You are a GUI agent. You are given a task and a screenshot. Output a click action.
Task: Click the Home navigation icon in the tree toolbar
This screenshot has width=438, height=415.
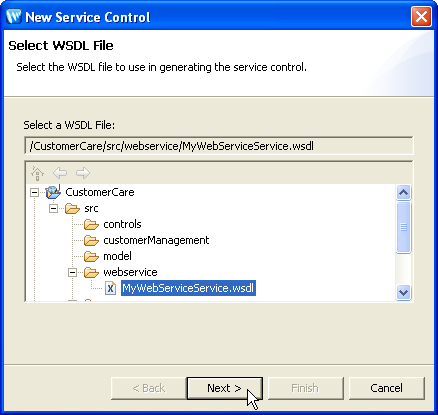(37, 173)
